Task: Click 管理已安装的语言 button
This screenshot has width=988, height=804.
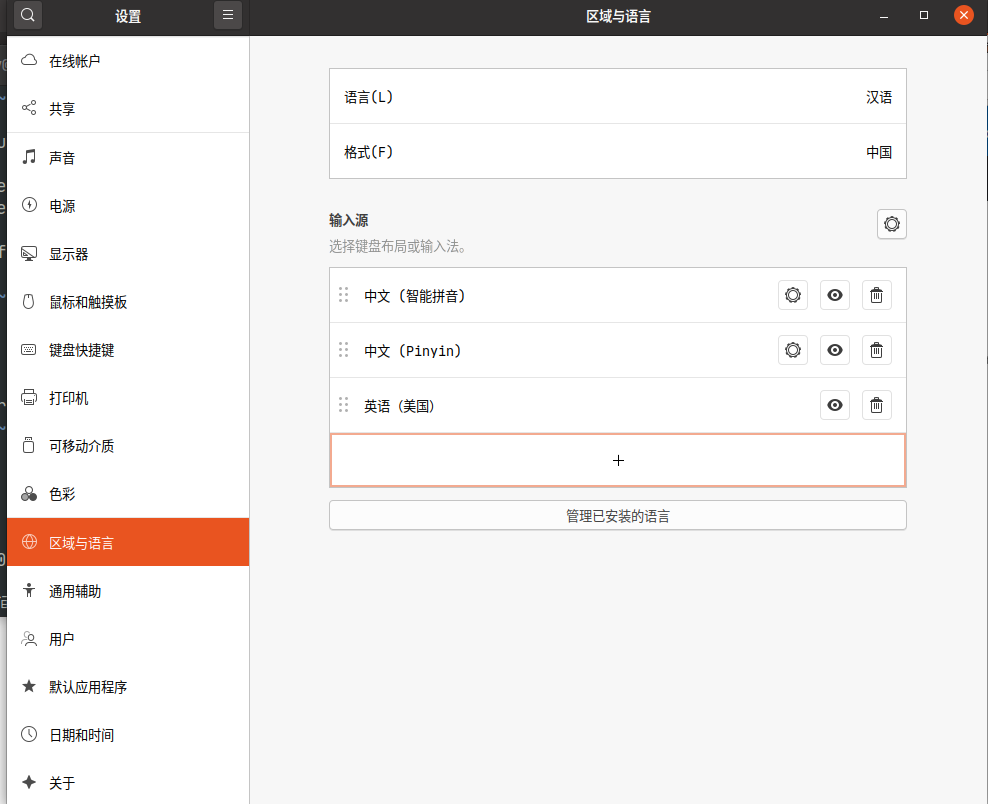Action: (x=618, y=515)
